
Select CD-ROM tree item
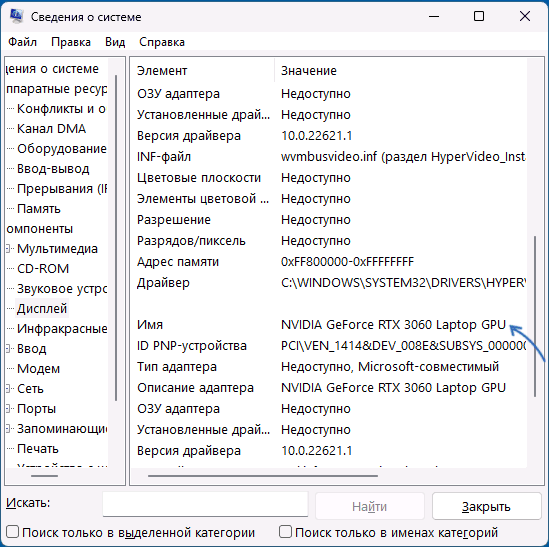[43, 269]
